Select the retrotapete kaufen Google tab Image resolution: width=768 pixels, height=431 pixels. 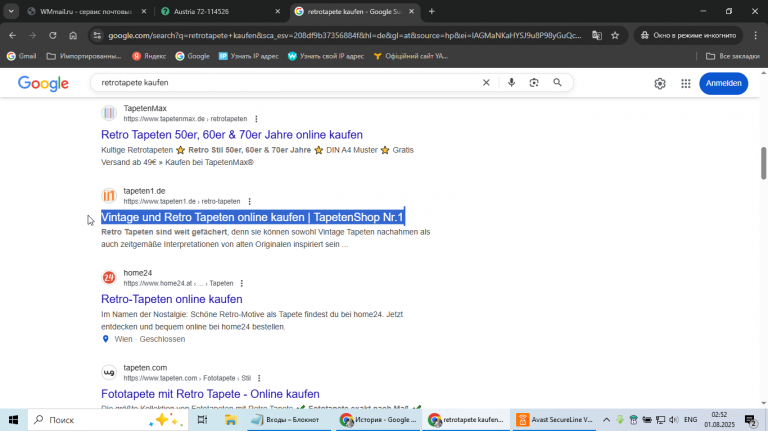(355, 11)
